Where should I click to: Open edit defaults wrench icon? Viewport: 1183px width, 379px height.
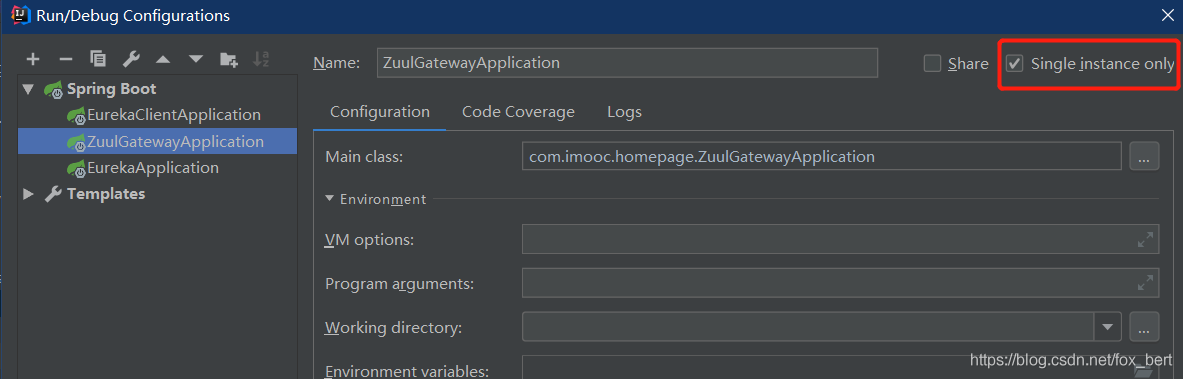(131, 59)
